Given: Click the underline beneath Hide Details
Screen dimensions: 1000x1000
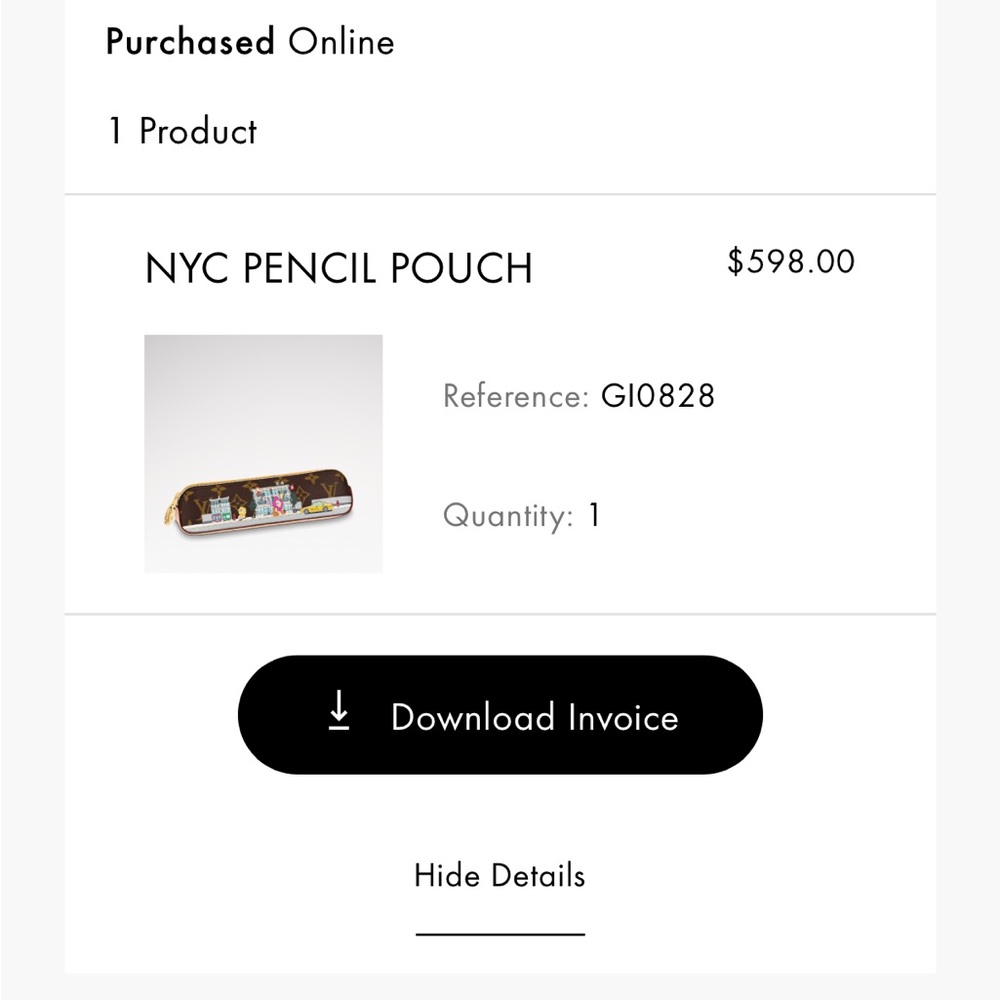Looking at the screenshot, I should (x=500, y=934).
